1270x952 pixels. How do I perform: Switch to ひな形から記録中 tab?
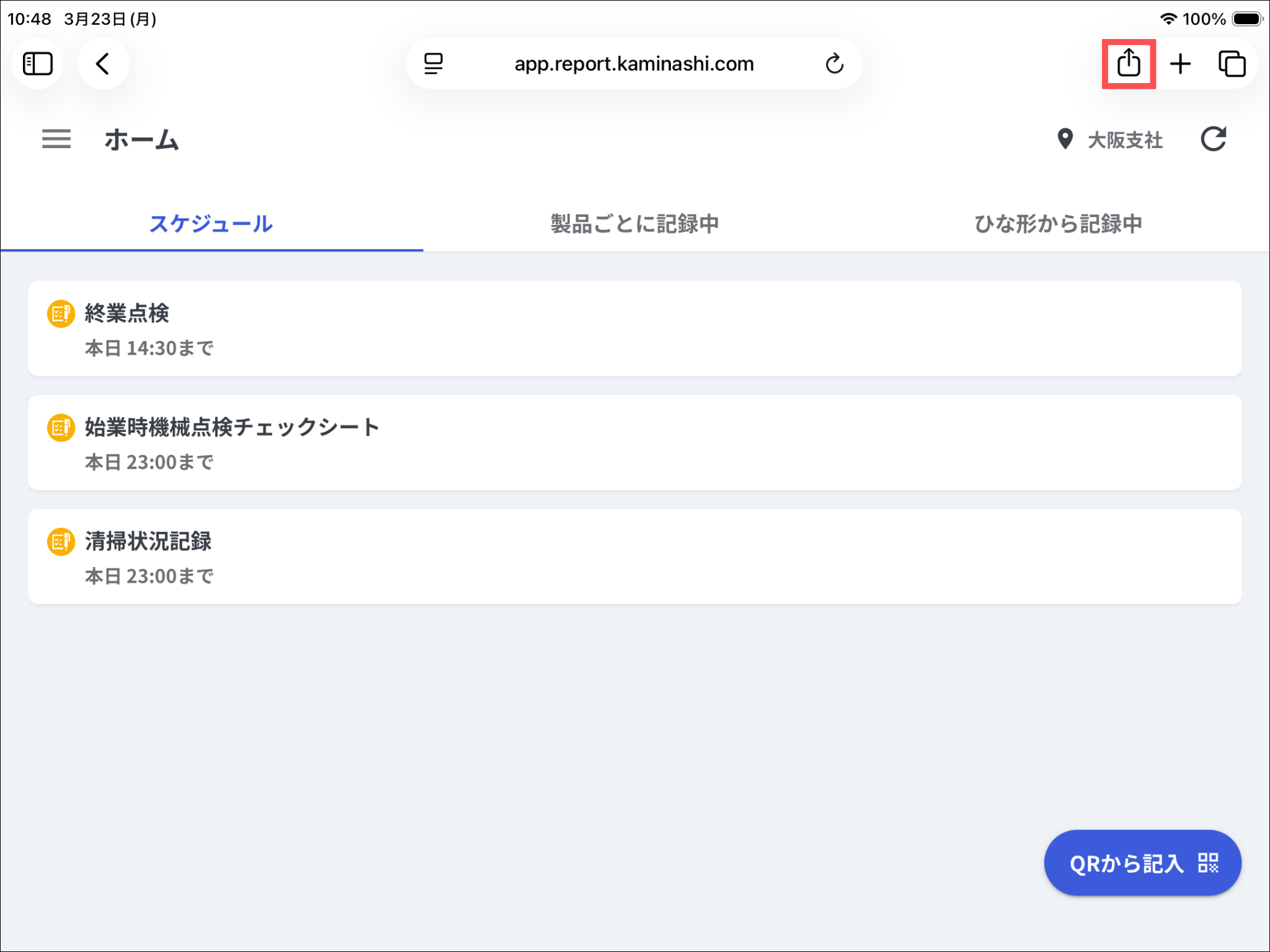(x=1058, y=224)
